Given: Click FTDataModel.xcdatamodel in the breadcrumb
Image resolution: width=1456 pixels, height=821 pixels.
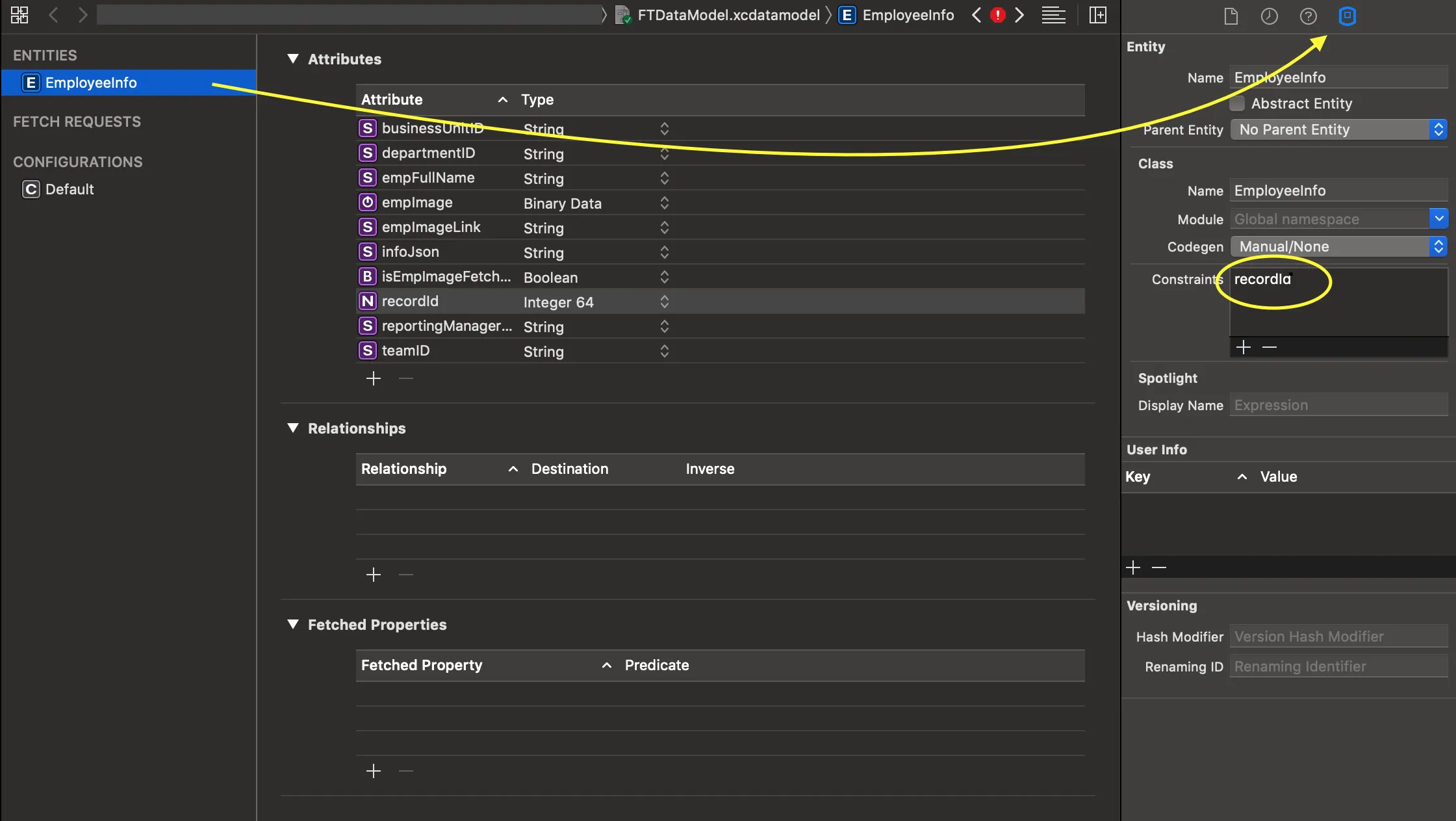Looking at the screenshot, I should click(x=728, y=15).
